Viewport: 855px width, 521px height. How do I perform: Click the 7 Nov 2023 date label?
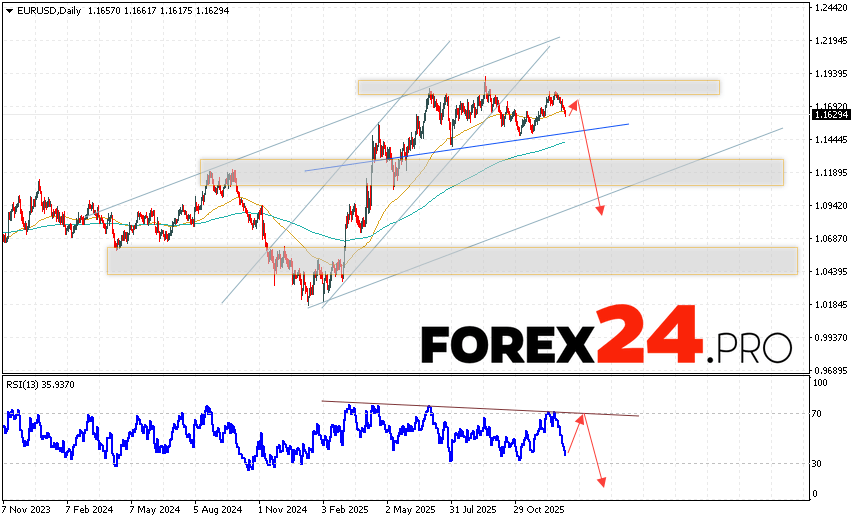(x=29, y=509)
